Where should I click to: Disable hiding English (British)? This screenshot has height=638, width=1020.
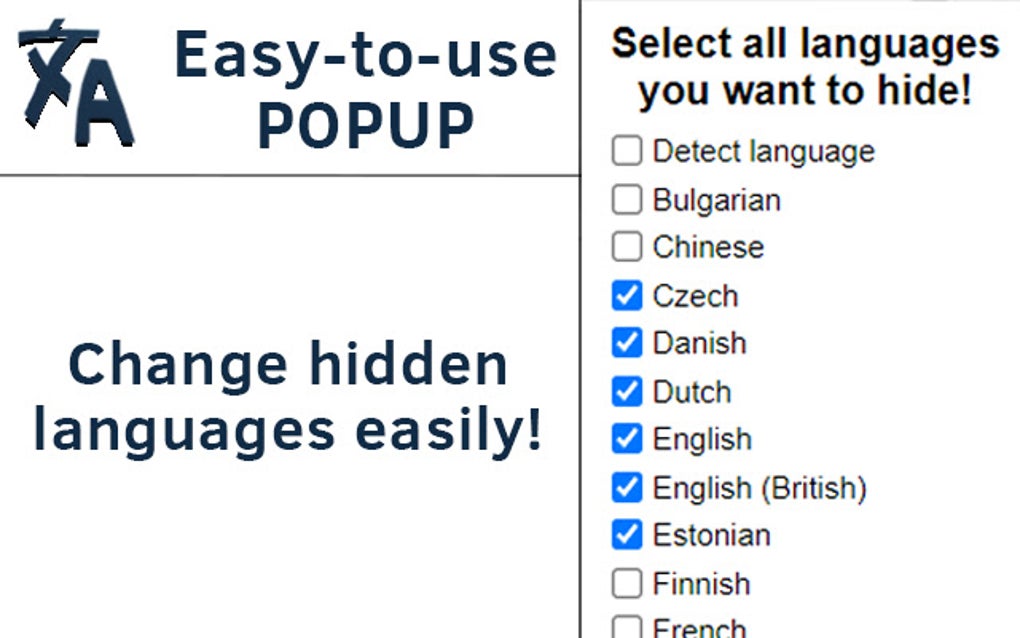point(626,488)
